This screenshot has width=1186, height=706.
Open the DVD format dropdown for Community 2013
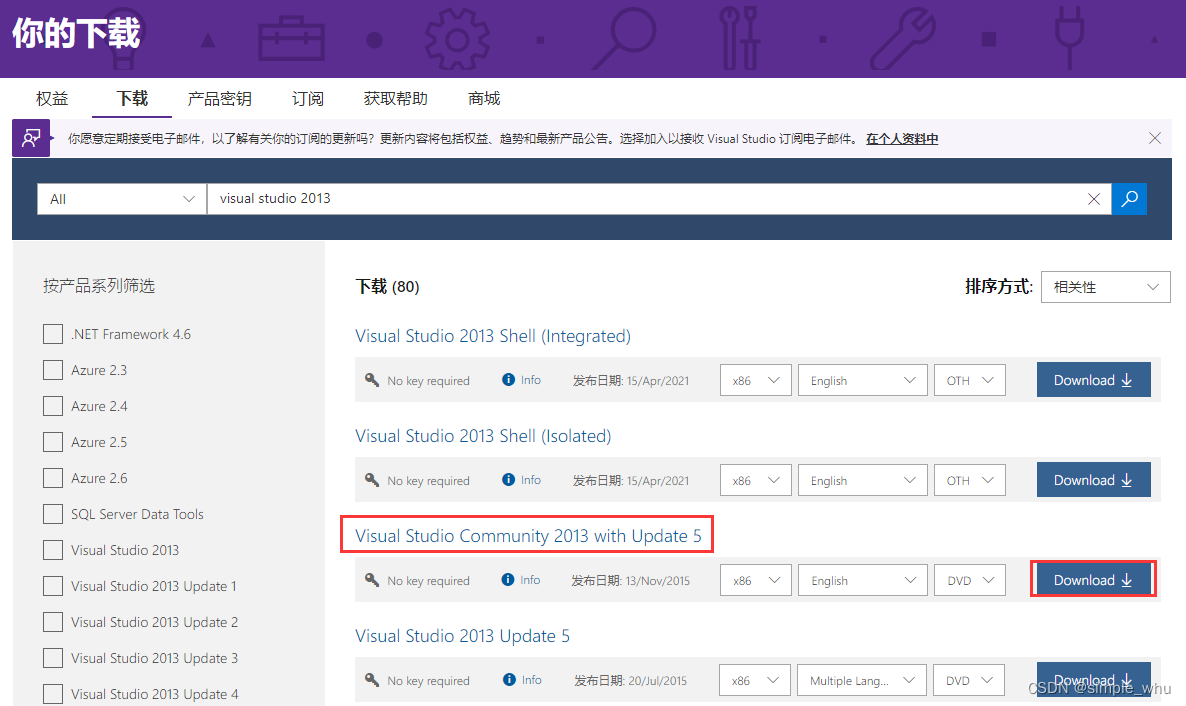969,579
